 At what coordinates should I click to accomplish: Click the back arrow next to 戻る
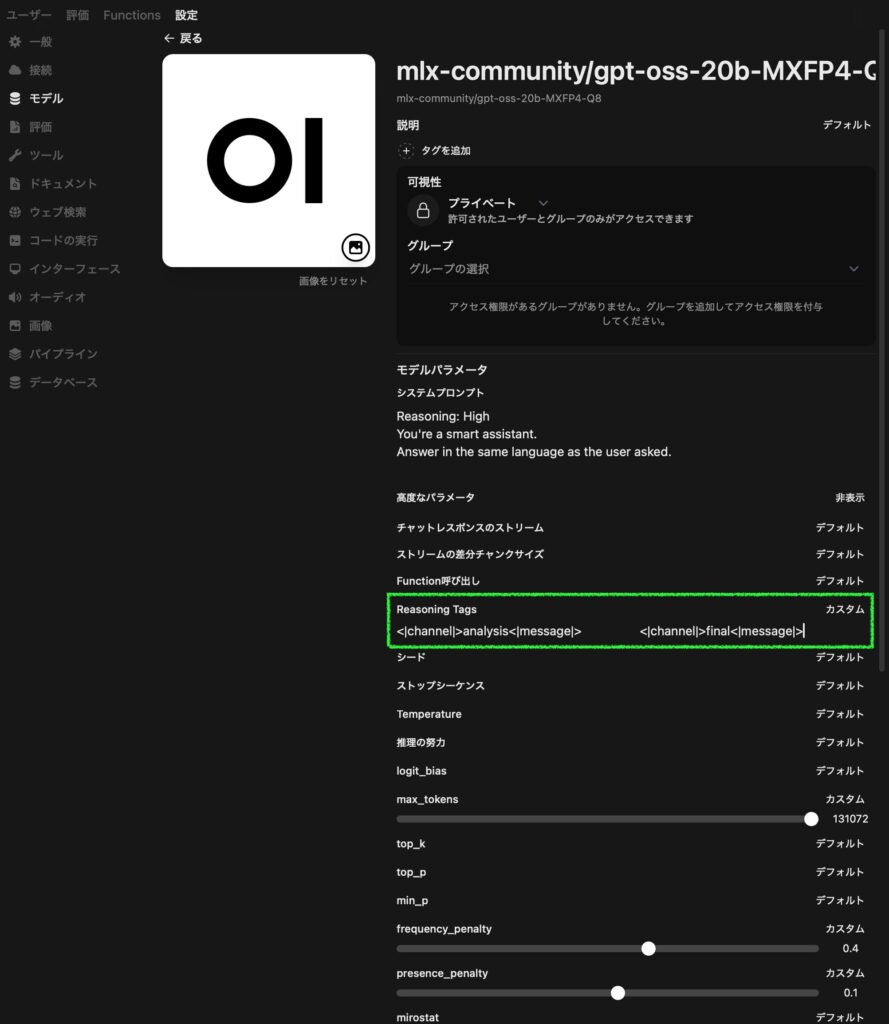pos(169,39)
